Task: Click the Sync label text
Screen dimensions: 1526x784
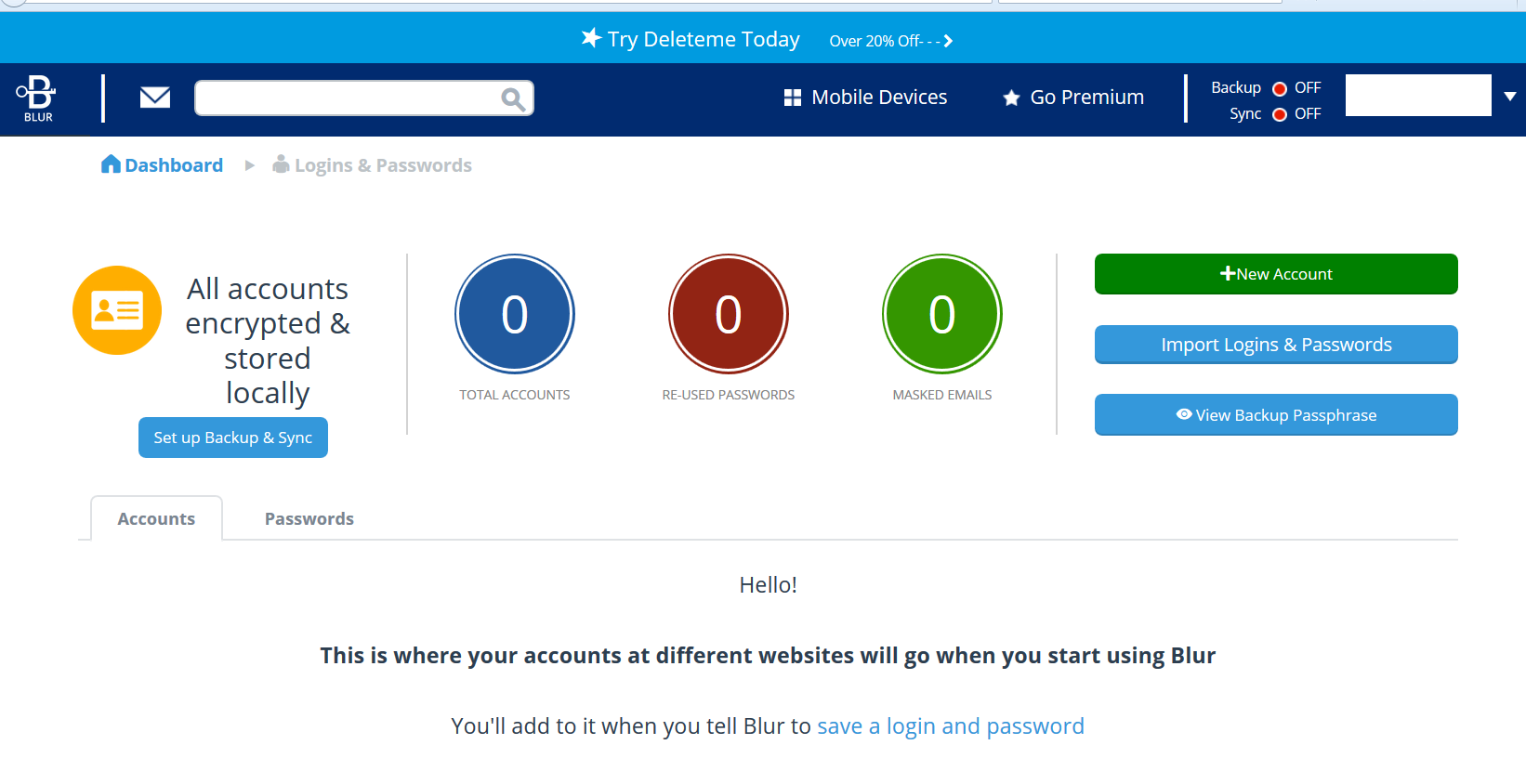Action: [x=1245, y=114]
